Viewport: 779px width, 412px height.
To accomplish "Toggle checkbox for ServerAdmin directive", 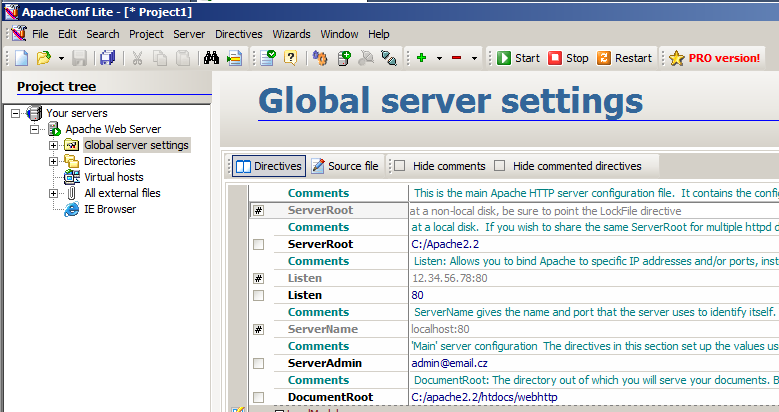I will 258,363.
